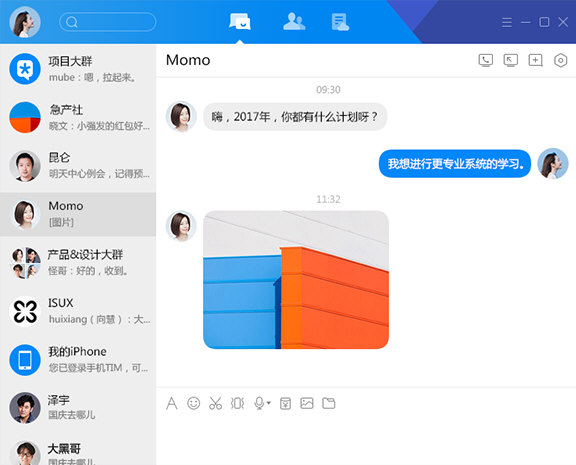Click the voice message microphone icon
The image size is (576, 465).
[x=259, y=403]
